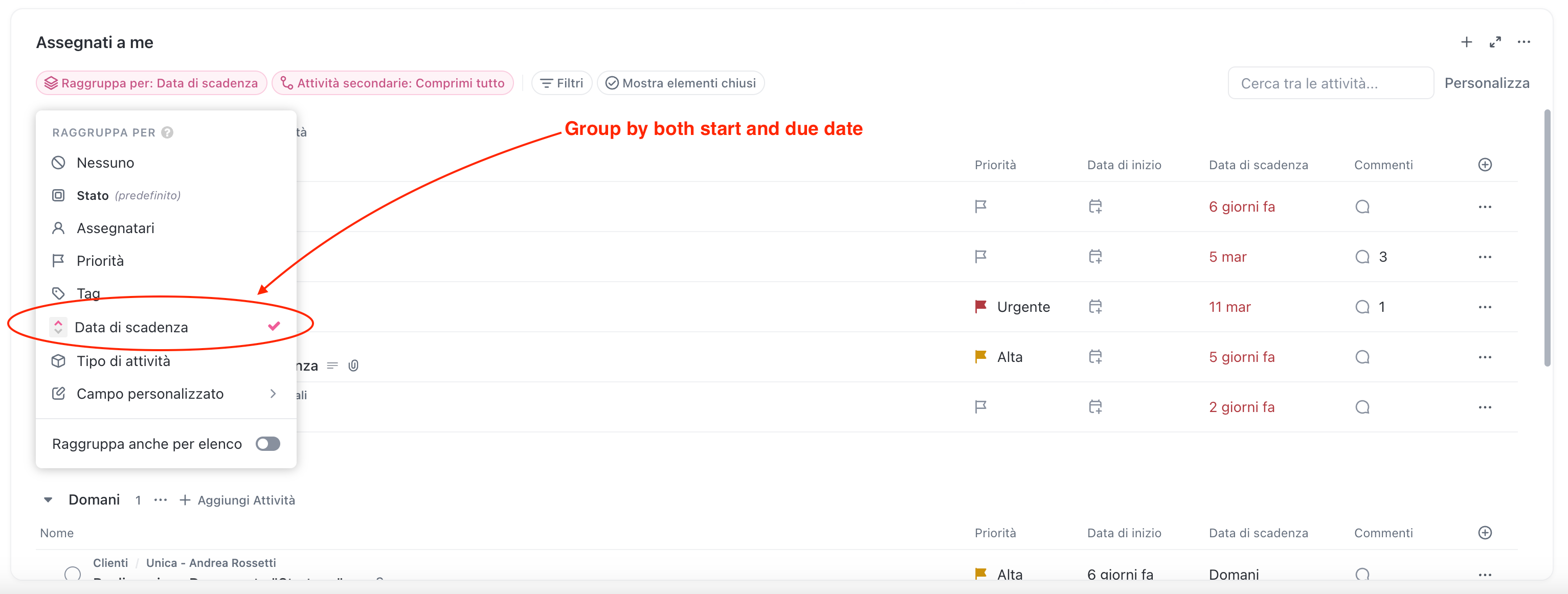Expand the Campo personalizzato submenu arrow
Viewport: 1568px width, 594px height.
(x=273, y=394)
